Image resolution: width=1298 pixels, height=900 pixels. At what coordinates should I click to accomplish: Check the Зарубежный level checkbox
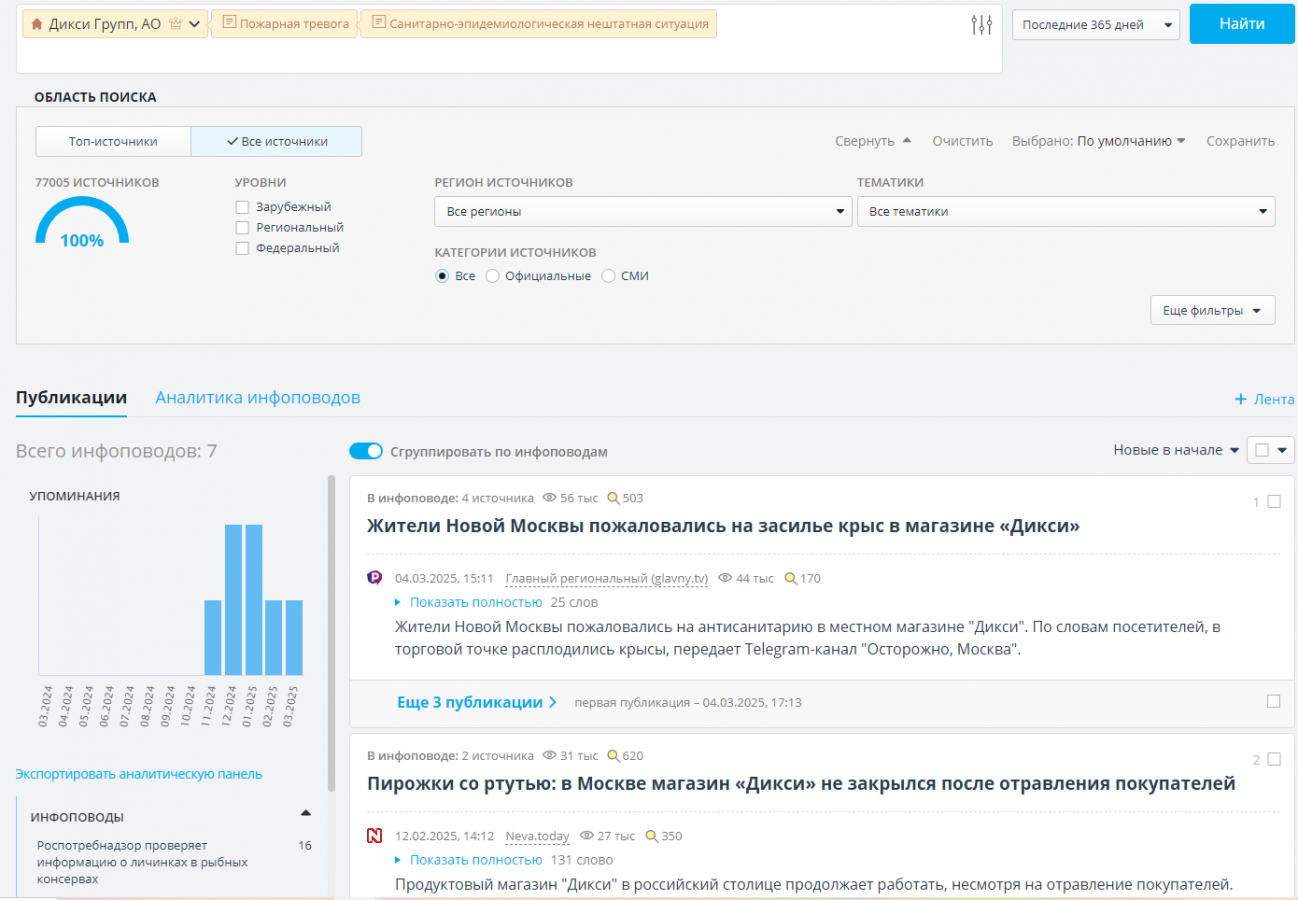242,207
